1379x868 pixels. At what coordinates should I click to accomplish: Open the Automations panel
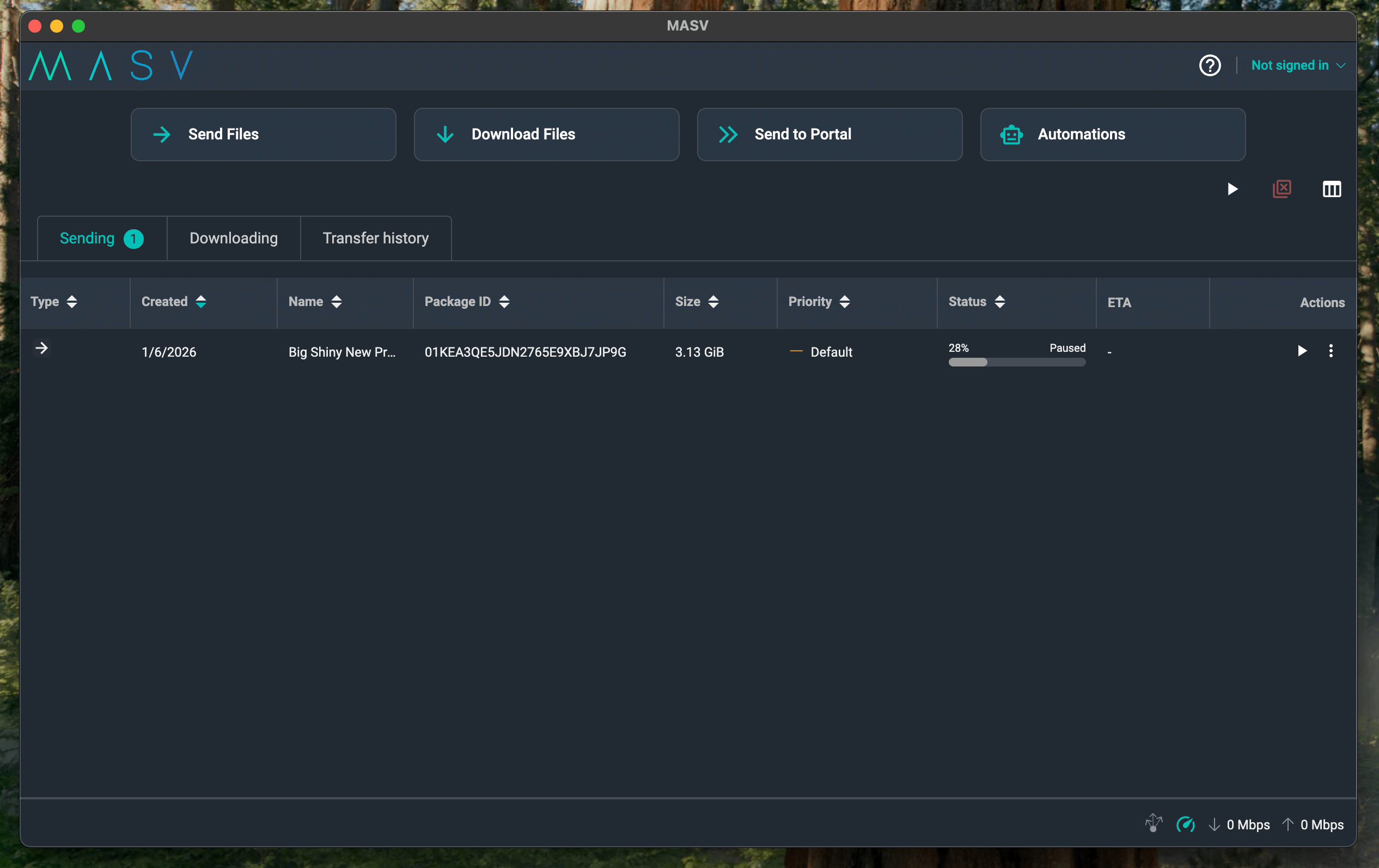point(1112,134)
